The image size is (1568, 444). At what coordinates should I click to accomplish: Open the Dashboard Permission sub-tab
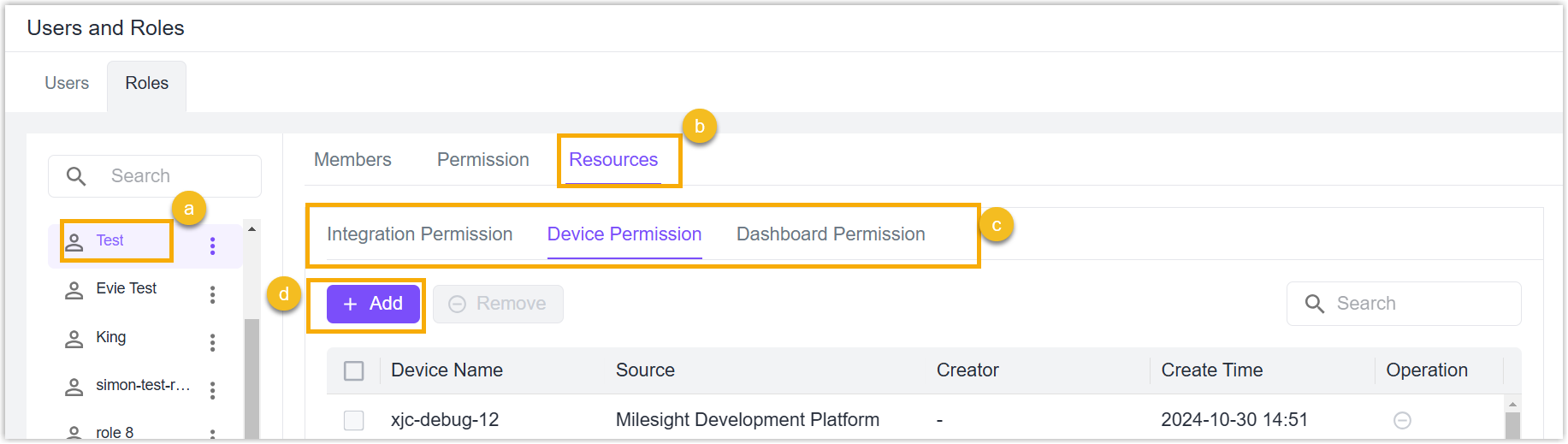point(831,234)
